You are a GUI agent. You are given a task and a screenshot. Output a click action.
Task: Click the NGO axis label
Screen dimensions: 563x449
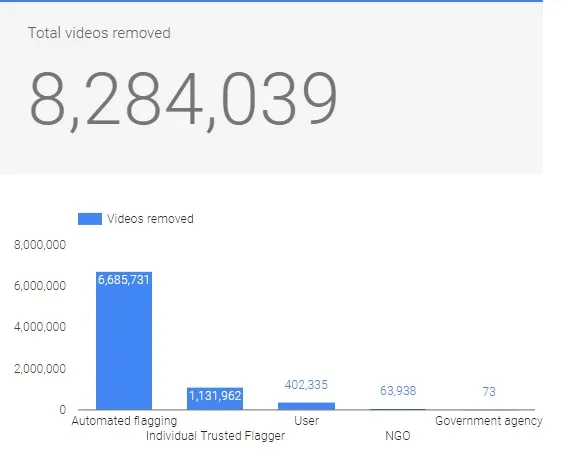[x=398, y=436]
